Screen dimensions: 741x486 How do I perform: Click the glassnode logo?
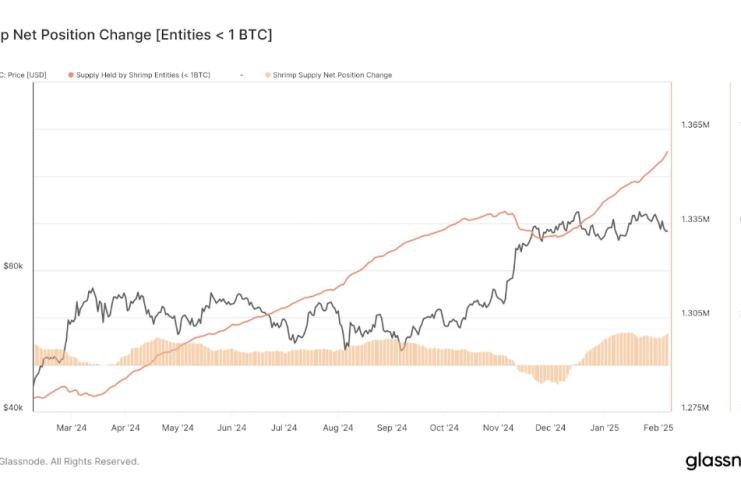point(712,460)
